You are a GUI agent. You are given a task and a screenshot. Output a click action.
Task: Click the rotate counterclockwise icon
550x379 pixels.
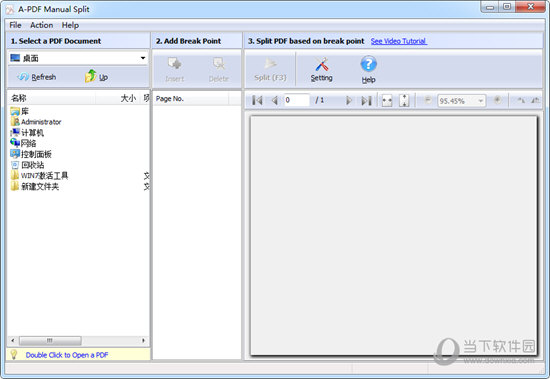tap(521, 100)
